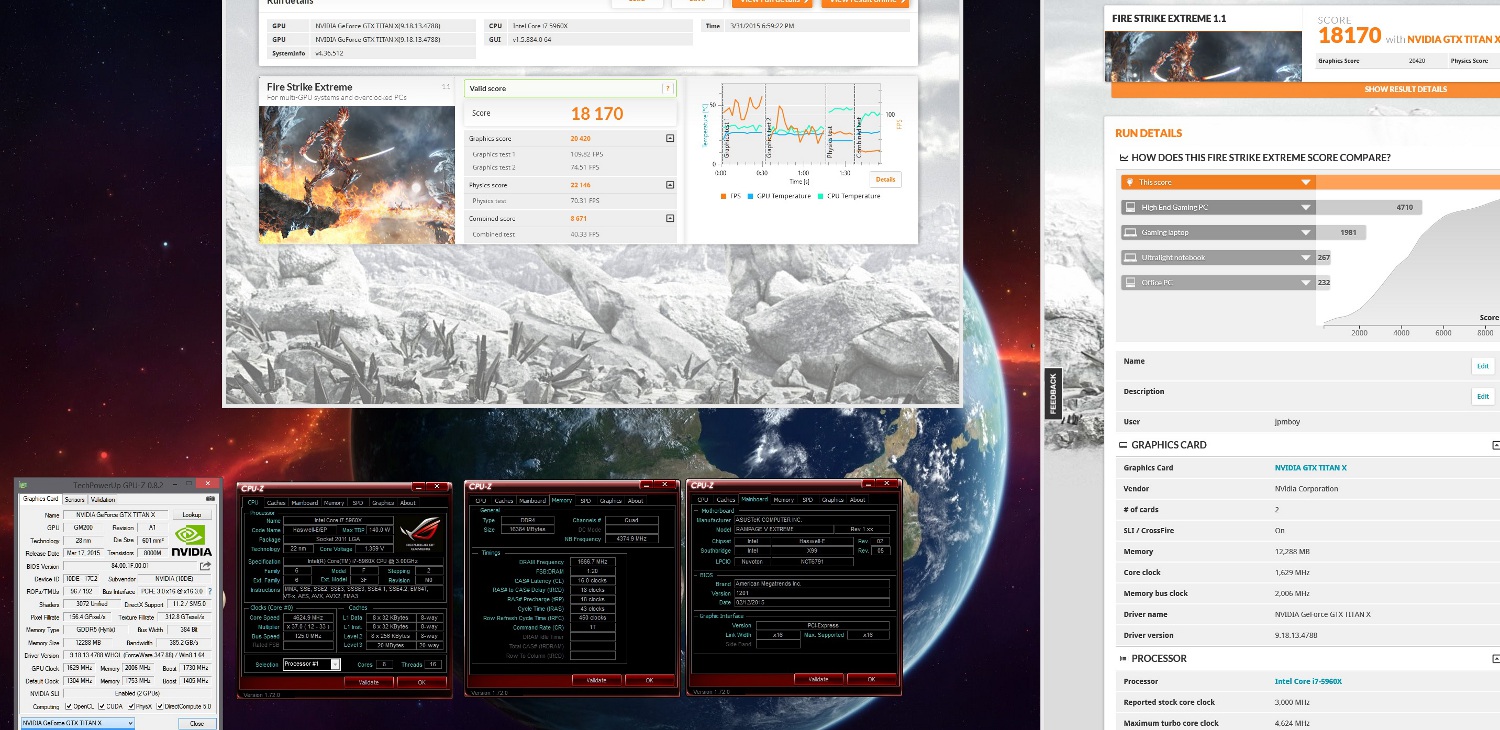This screenshot has height=730, width=1500.
Task: Toggle the CUDA checkbox in GPU-Z
Action: point(102,706)
